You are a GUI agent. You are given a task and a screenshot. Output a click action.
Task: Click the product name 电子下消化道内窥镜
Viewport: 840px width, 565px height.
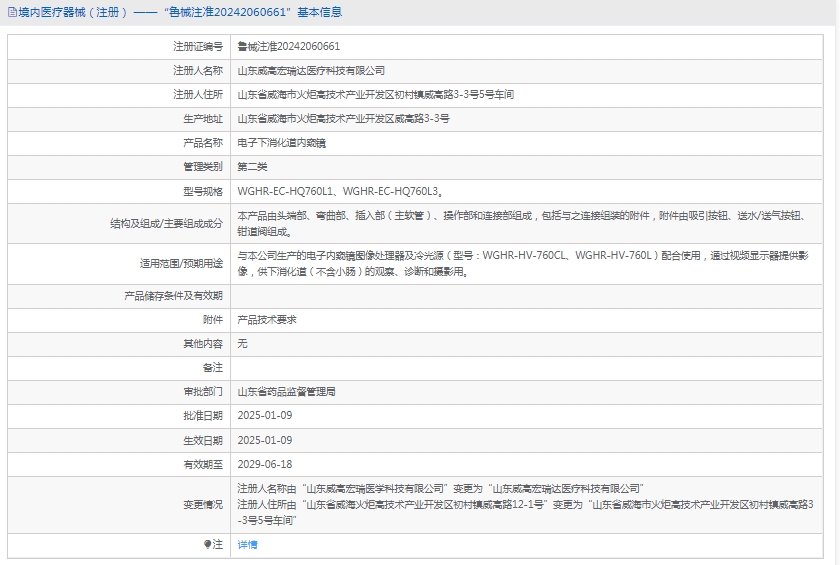282,143
